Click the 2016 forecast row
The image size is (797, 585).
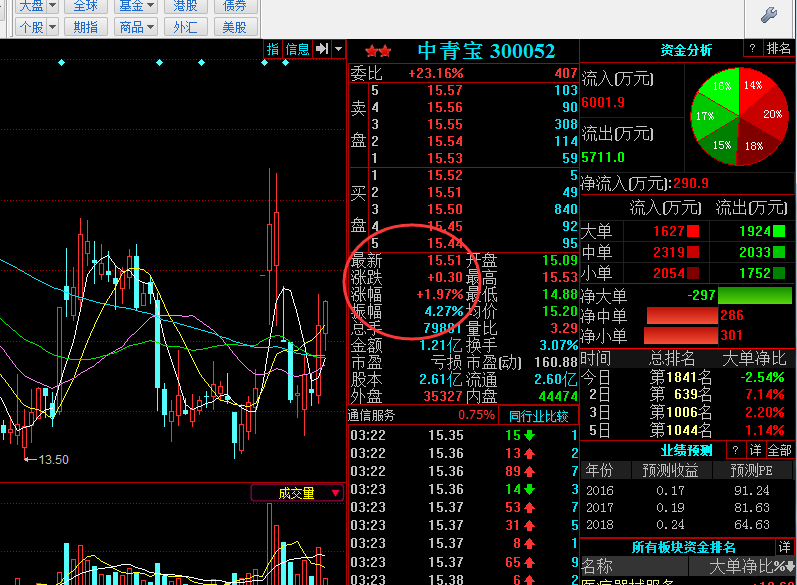686,490
